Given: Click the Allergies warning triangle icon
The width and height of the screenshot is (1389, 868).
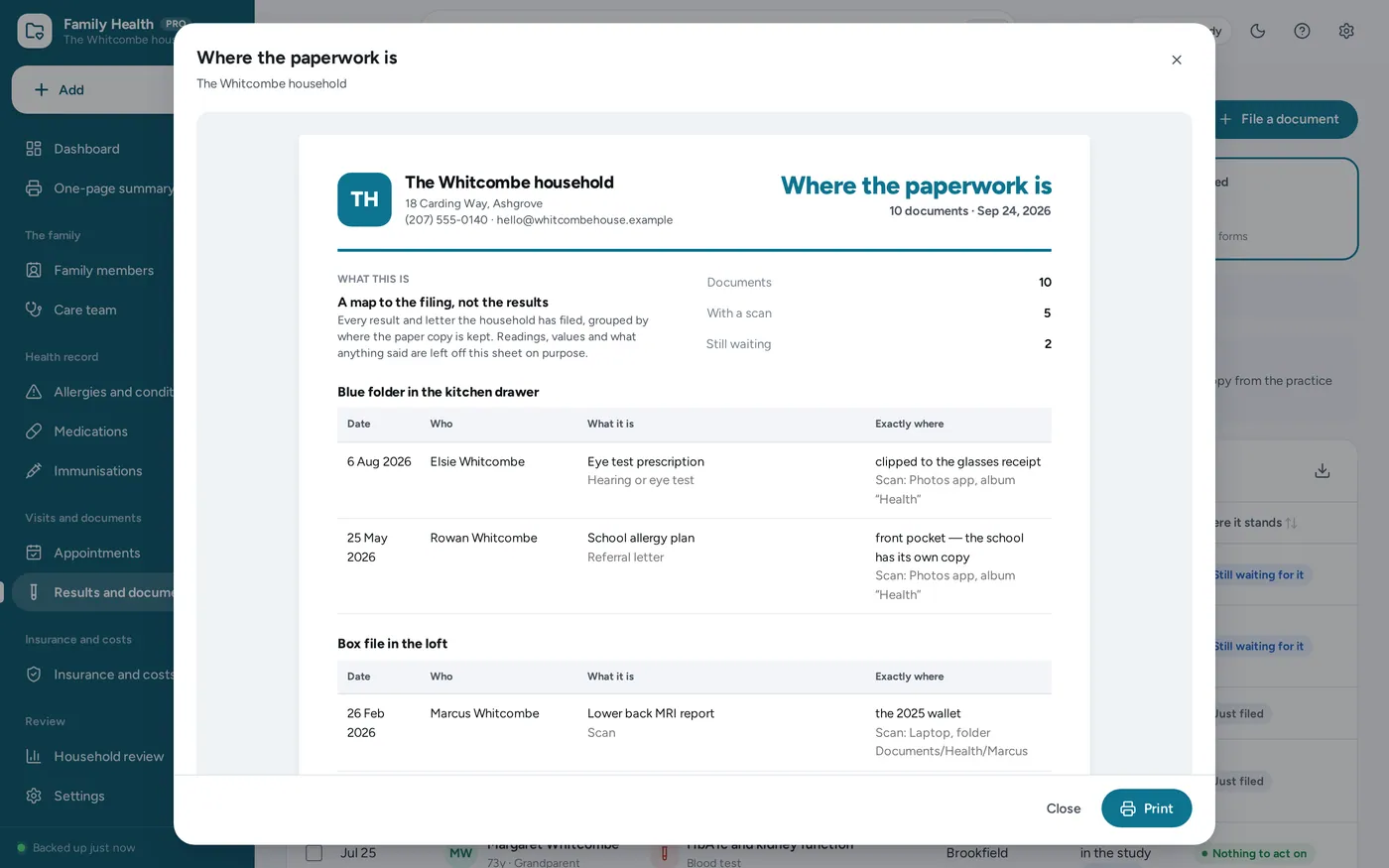Looking at the screenshot, I should coord(34,392).
